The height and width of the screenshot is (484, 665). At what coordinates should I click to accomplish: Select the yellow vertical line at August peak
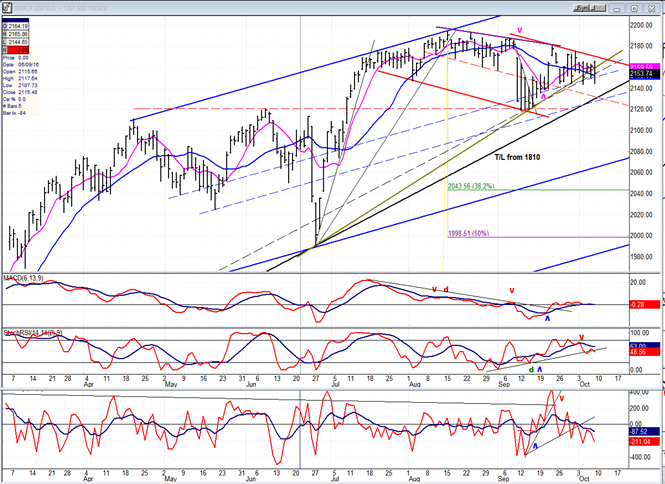tap(445, 157)
